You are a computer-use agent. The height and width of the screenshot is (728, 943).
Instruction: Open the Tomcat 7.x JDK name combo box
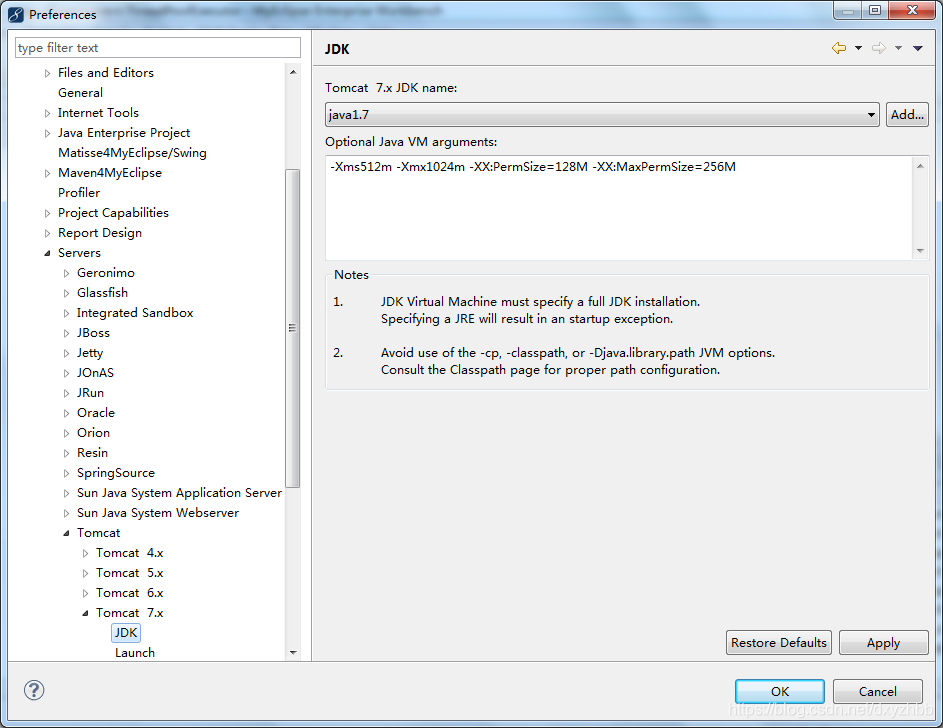[x=602, y=114]
